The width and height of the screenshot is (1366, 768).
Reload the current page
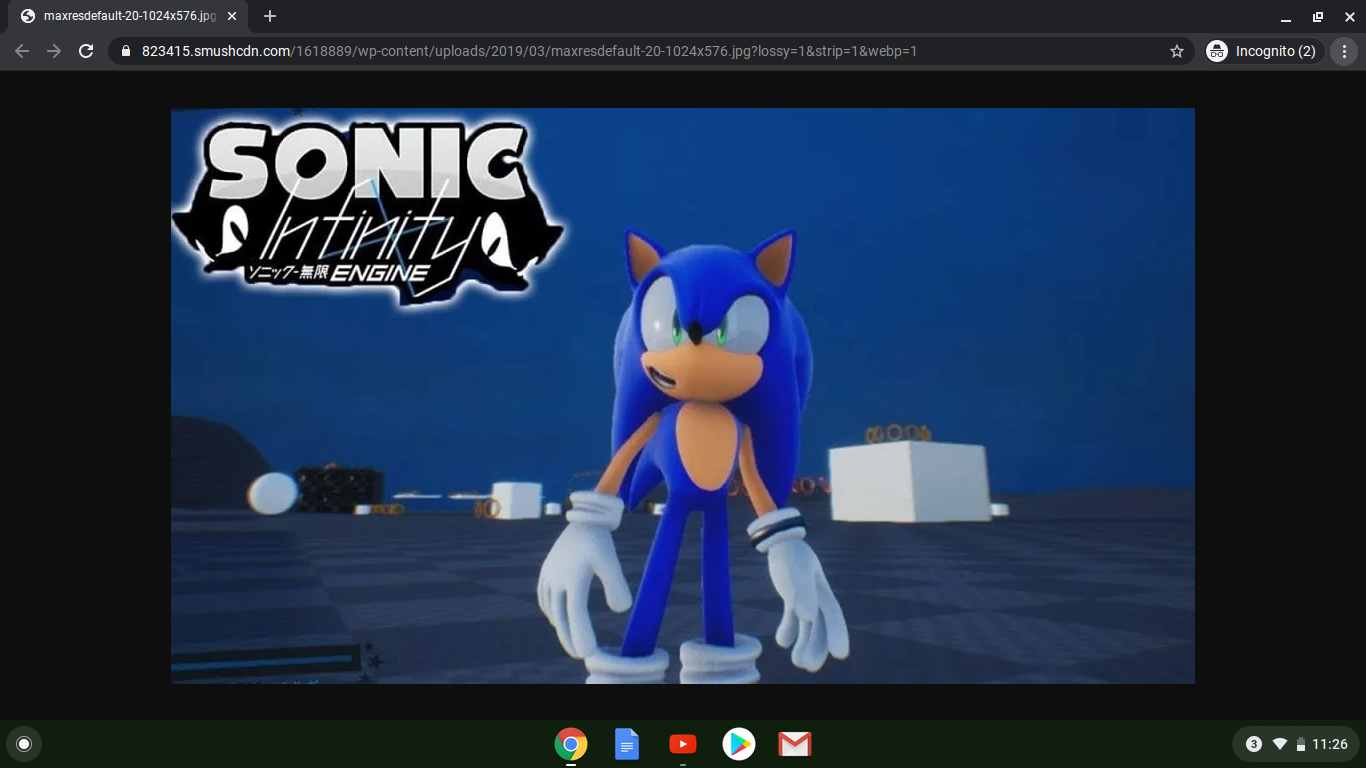tap(86, 51)
